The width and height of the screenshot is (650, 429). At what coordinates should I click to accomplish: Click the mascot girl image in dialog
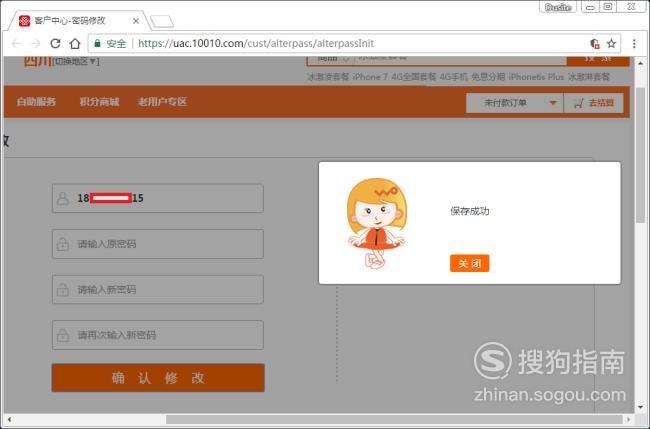coord(376,223)
